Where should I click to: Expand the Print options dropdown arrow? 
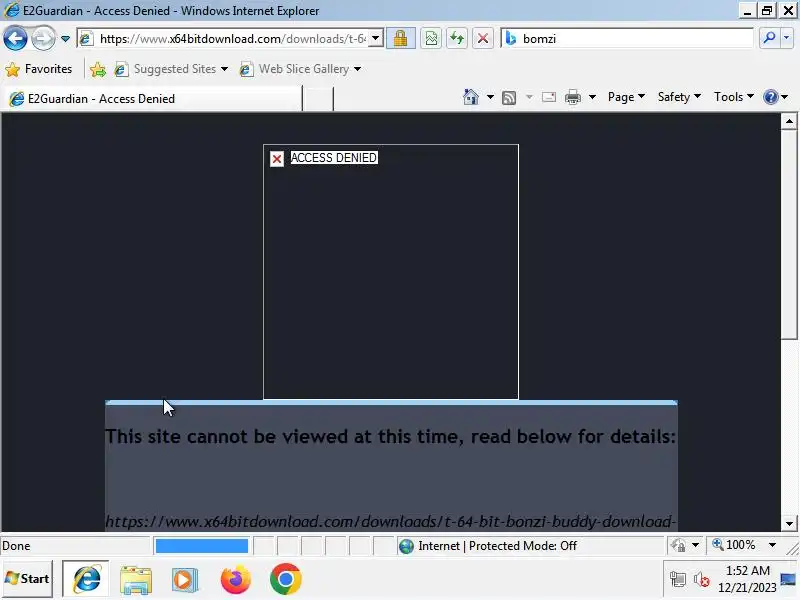[x=592, y=97]
